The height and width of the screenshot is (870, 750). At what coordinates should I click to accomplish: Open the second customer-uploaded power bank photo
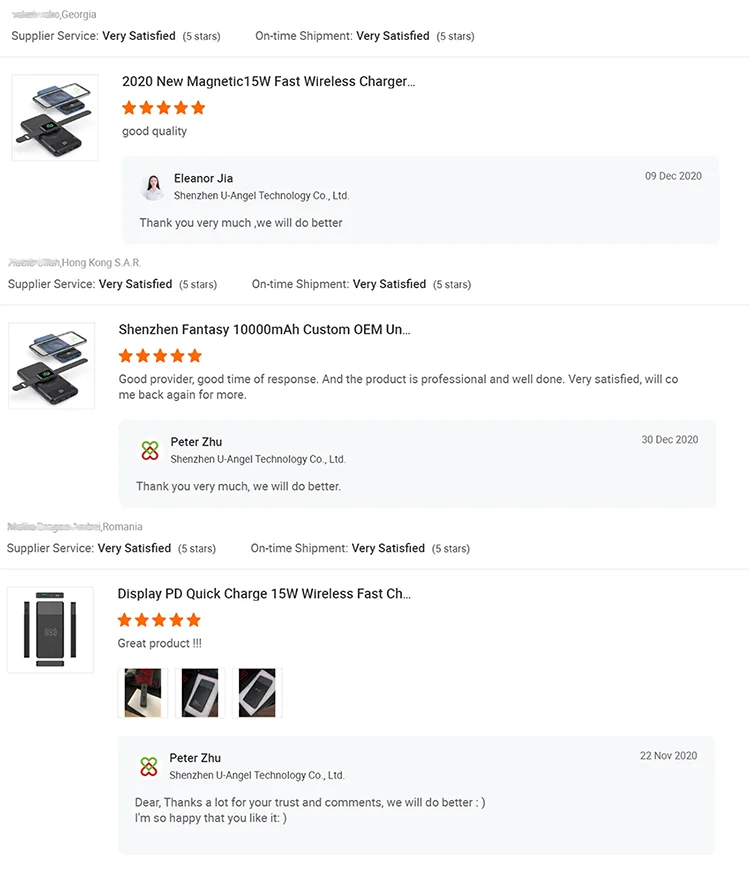(200, 693)
